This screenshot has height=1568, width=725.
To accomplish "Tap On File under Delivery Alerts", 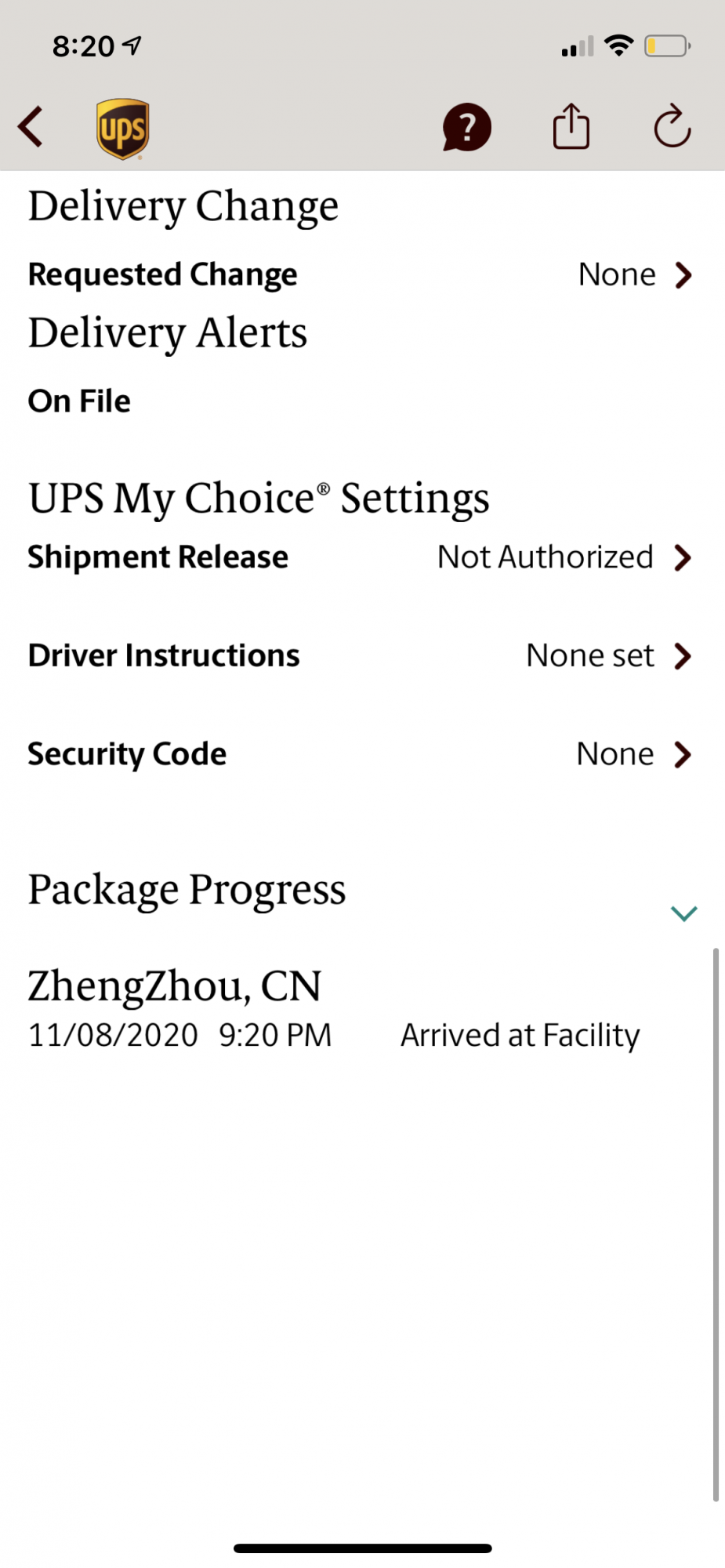I will tap(79, 401).
